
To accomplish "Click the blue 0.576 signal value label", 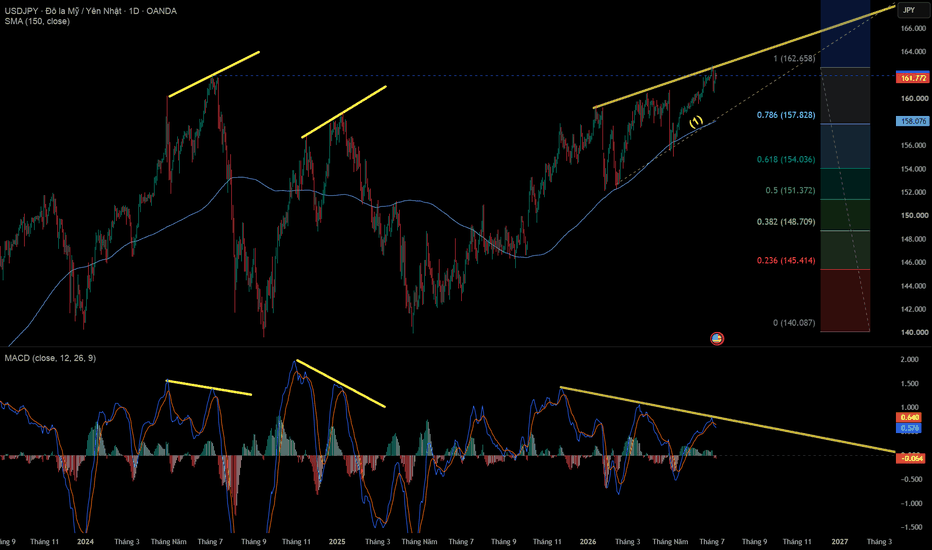I will point(909,428).
